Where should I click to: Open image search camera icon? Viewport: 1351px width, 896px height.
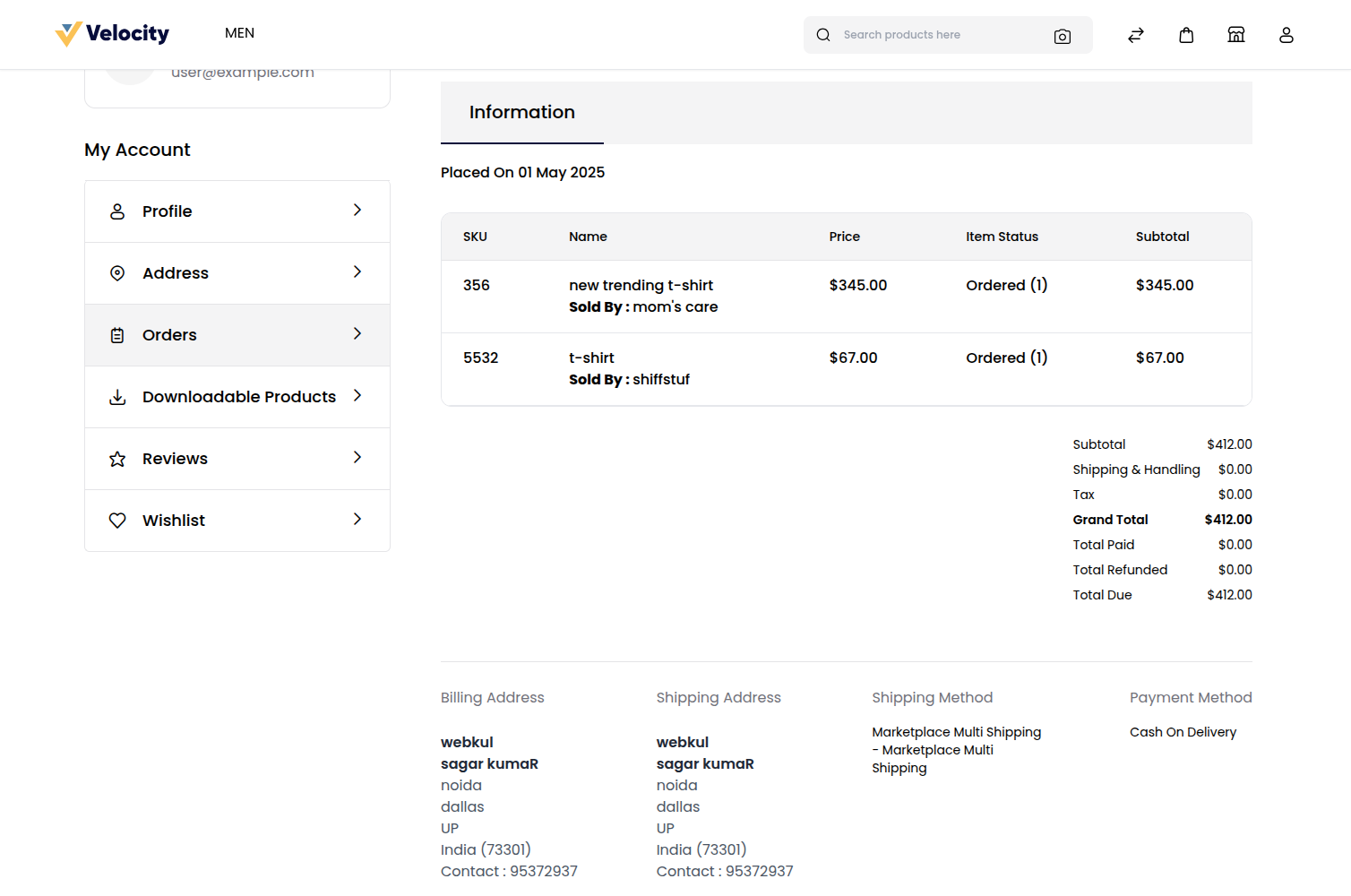[1063, 36]
